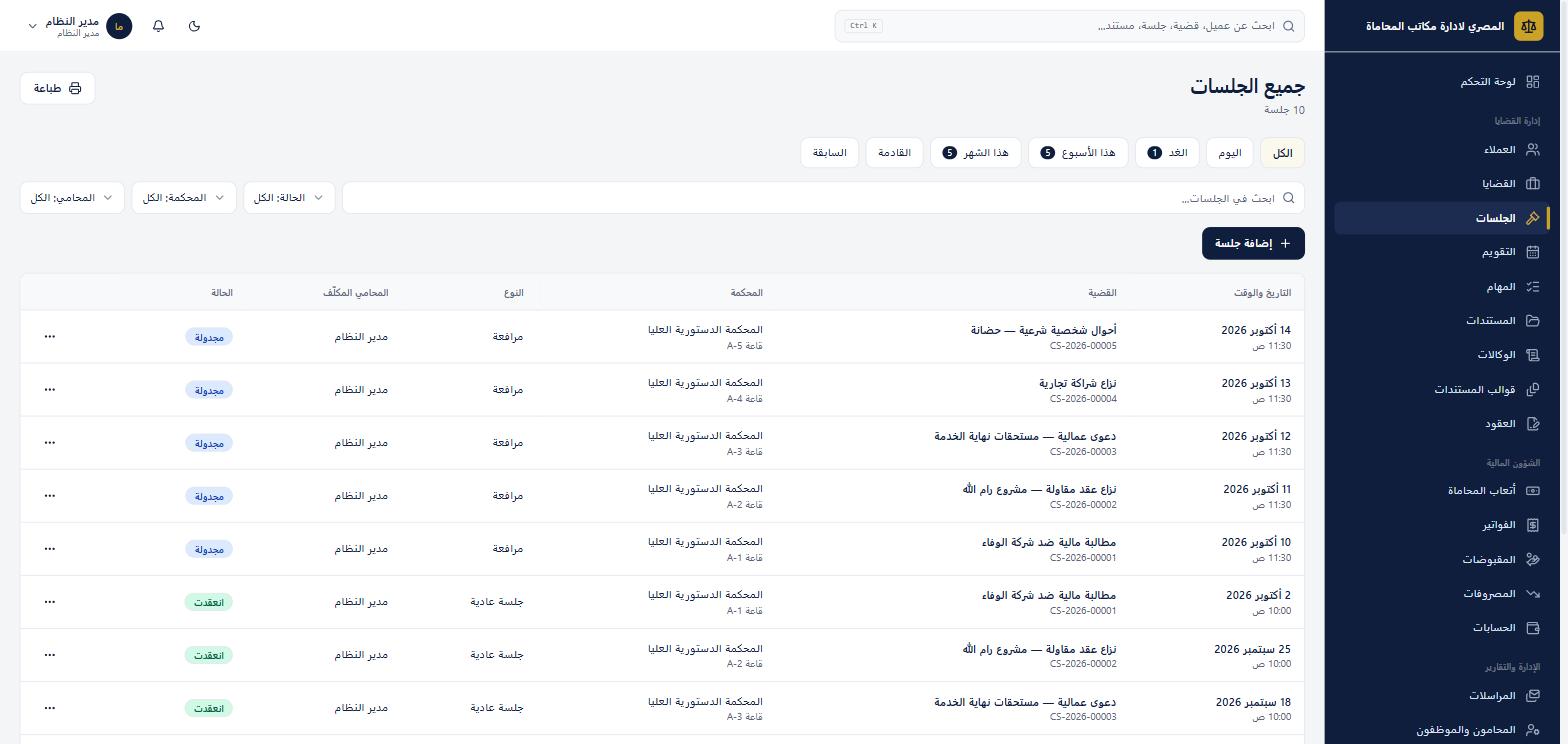The image size is (1568, 744).
Task: Open العقود contracts icon in sidebar
Action: click(x=1532, y=424)
